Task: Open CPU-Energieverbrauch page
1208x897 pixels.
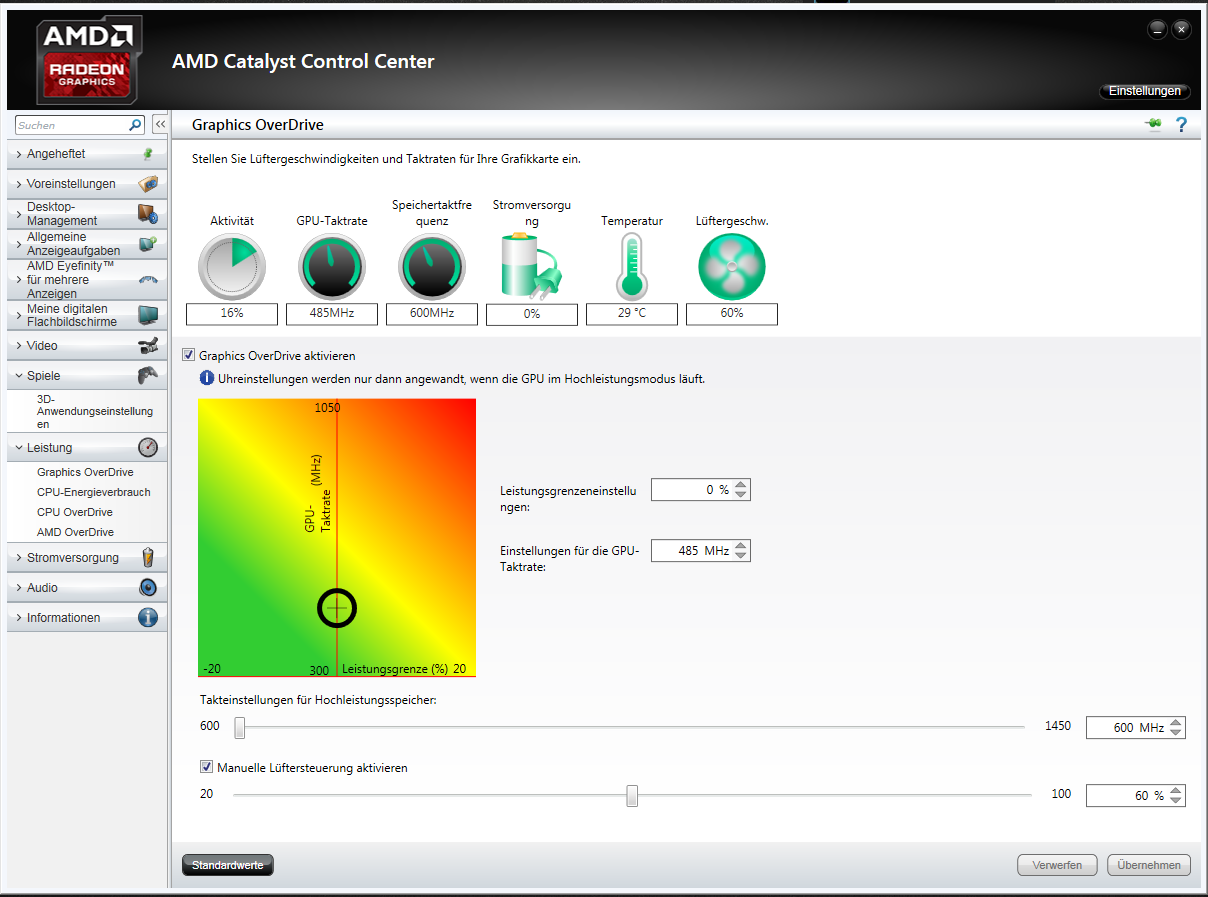Action: click(94, 492)
